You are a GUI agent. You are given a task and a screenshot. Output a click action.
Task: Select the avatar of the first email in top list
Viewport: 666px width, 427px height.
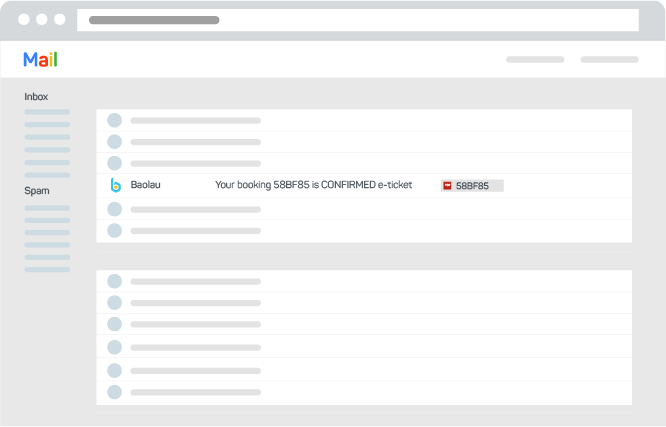click(114, 120)
